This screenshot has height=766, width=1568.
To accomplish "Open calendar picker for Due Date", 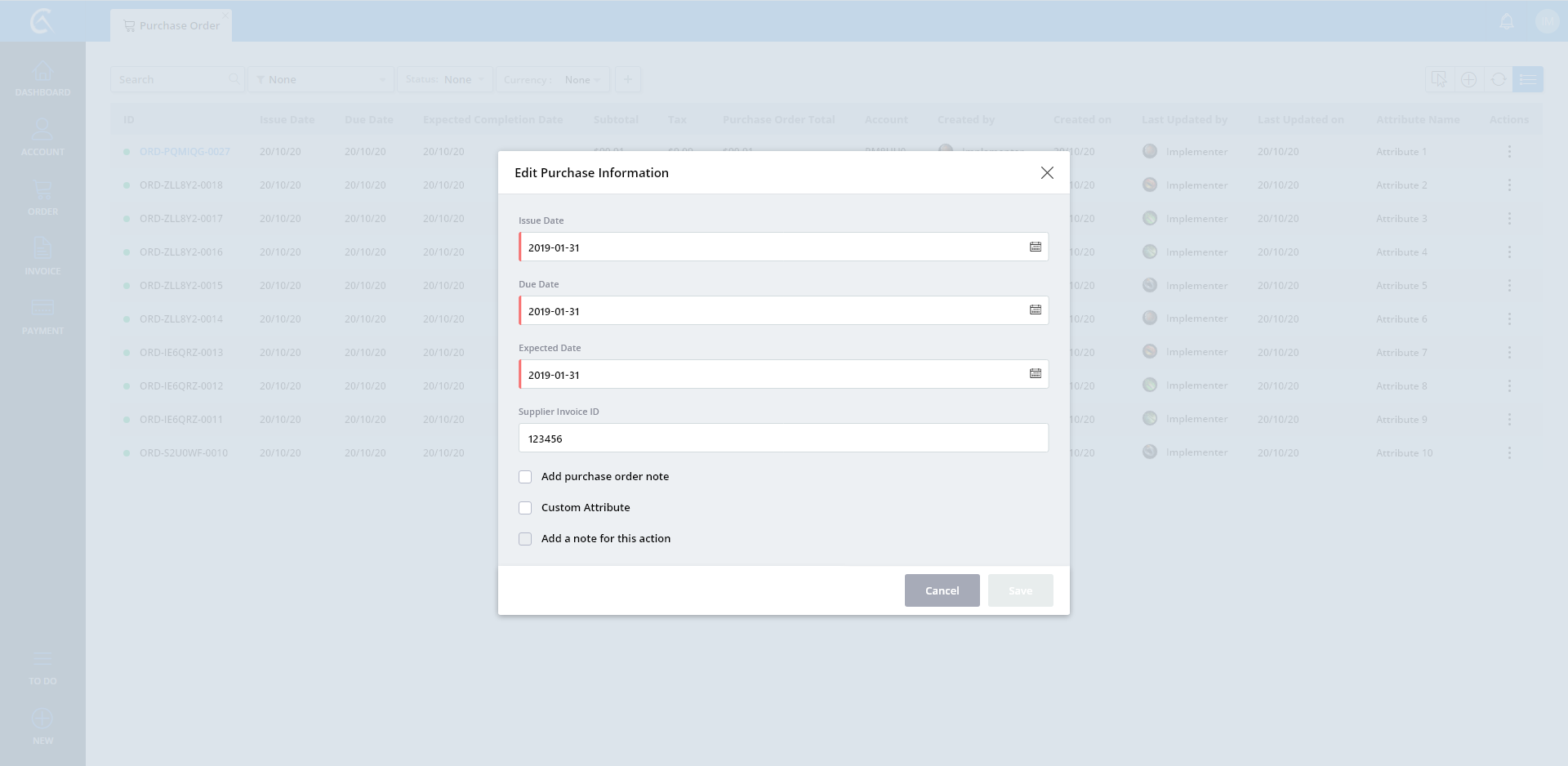I will 1035,310.
